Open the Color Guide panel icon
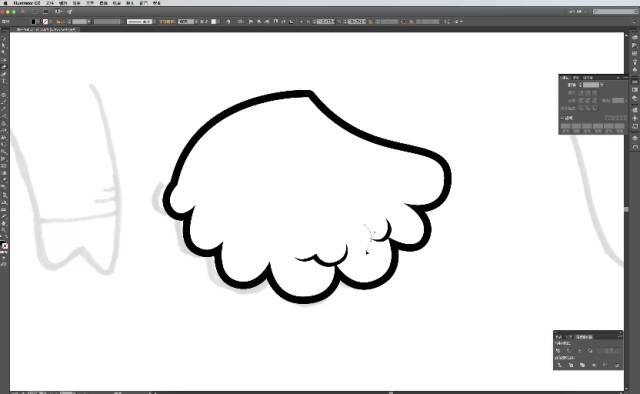The height and width of the screenshot is (394, 640). point(635,45)
